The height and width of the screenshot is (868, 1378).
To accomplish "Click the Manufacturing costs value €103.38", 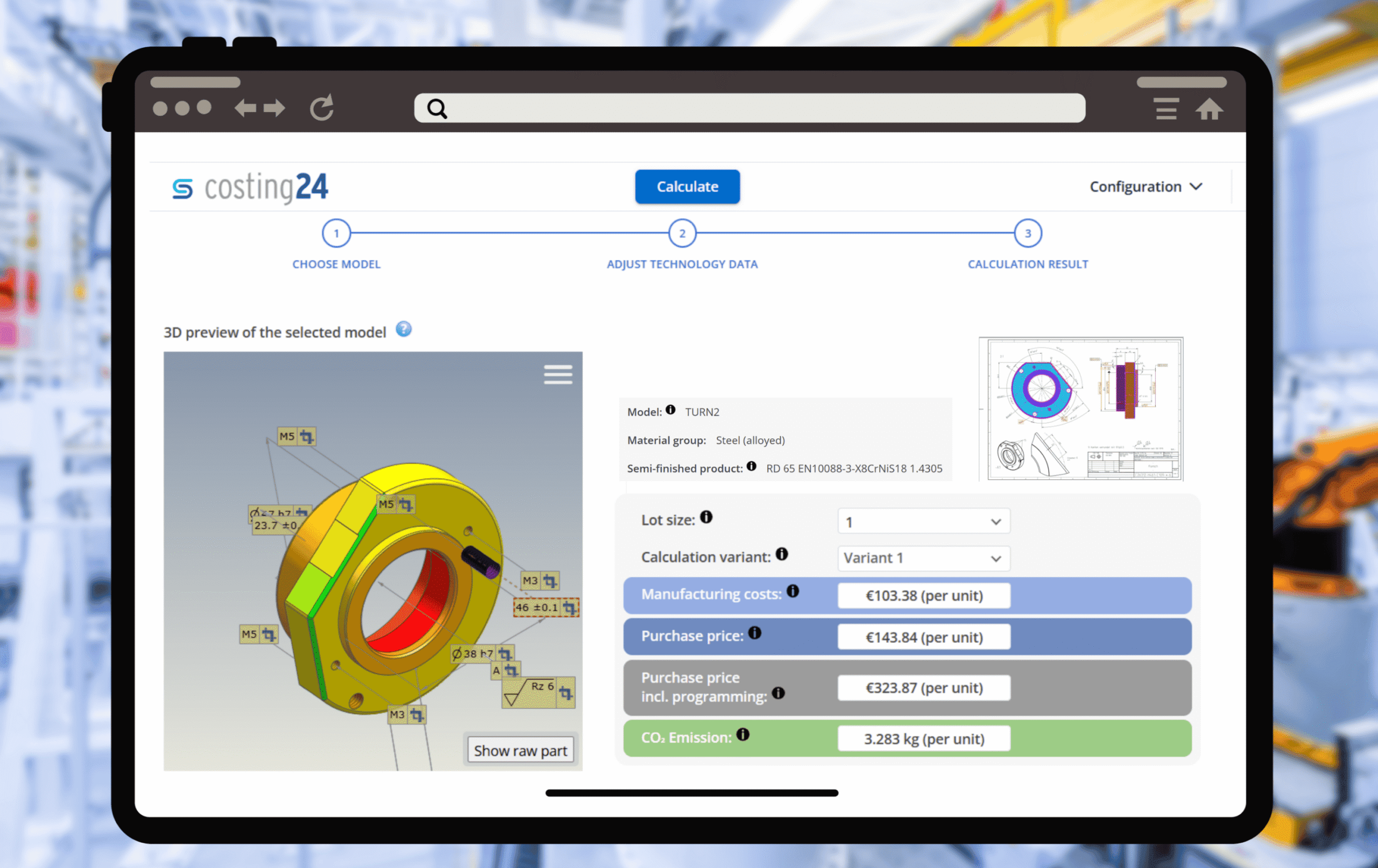I will click(x=924, y=596).
